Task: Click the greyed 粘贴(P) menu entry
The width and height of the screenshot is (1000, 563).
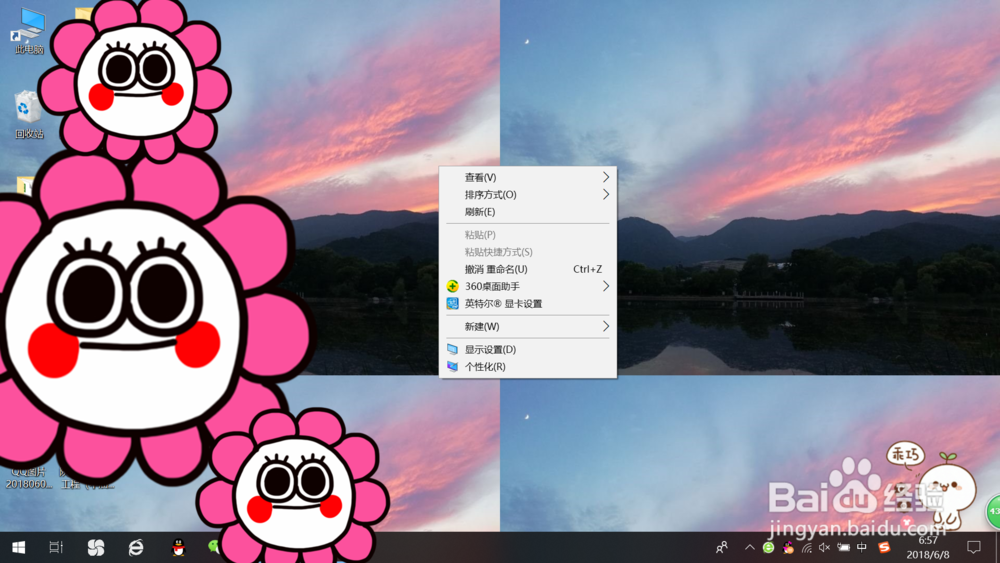Action: click(528, 235)
